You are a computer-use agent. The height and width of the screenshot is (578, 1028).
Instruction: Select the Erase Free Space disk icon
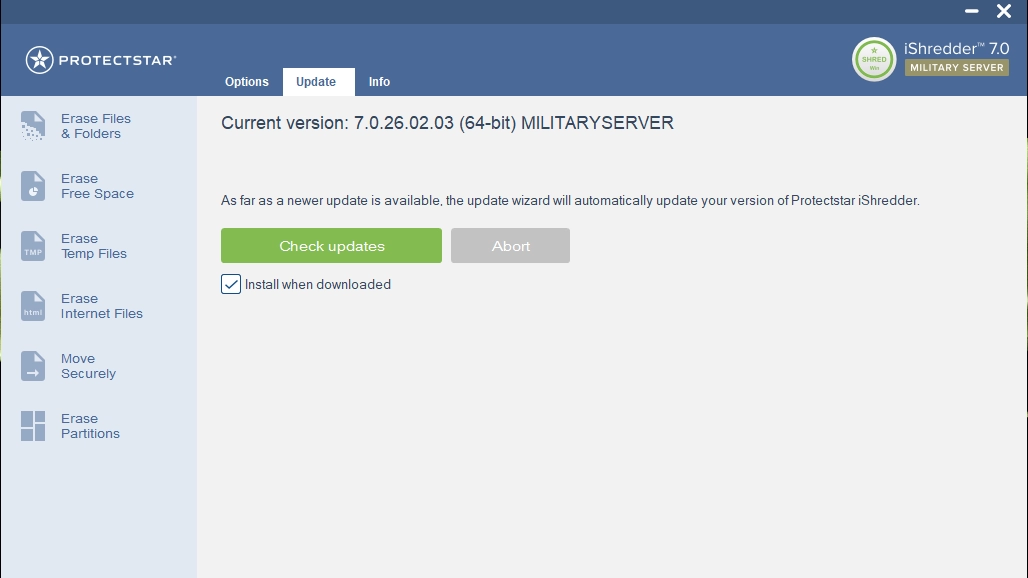33,186
